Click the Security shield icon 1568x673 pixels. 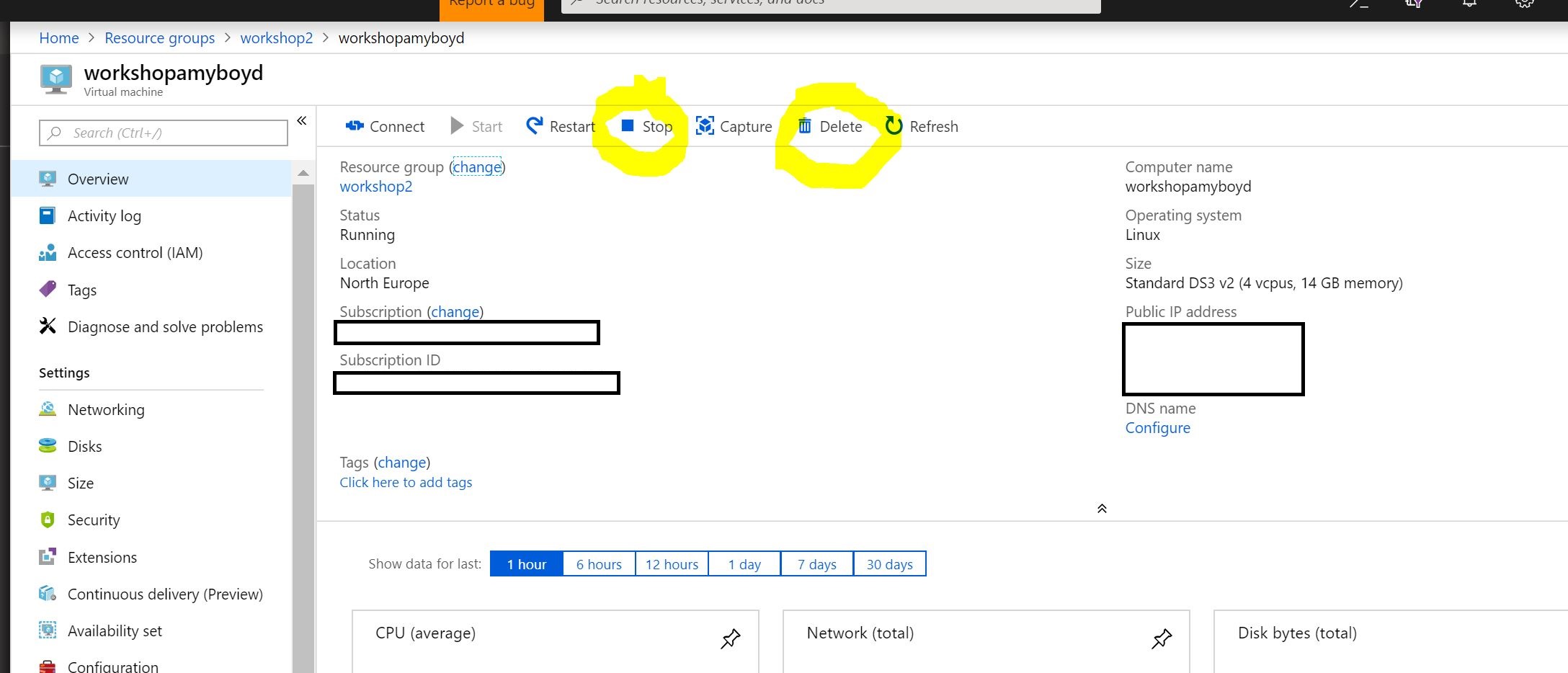coord(48,520)
